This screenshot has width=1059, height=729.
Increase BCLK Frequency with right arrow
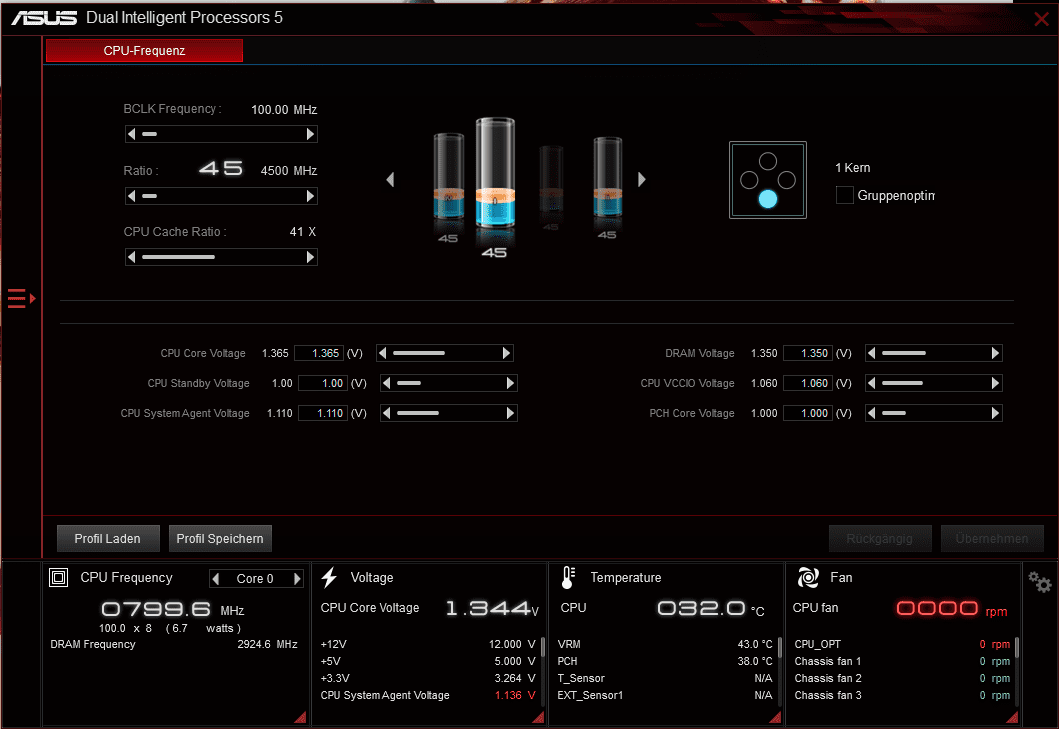pos(310,134)
